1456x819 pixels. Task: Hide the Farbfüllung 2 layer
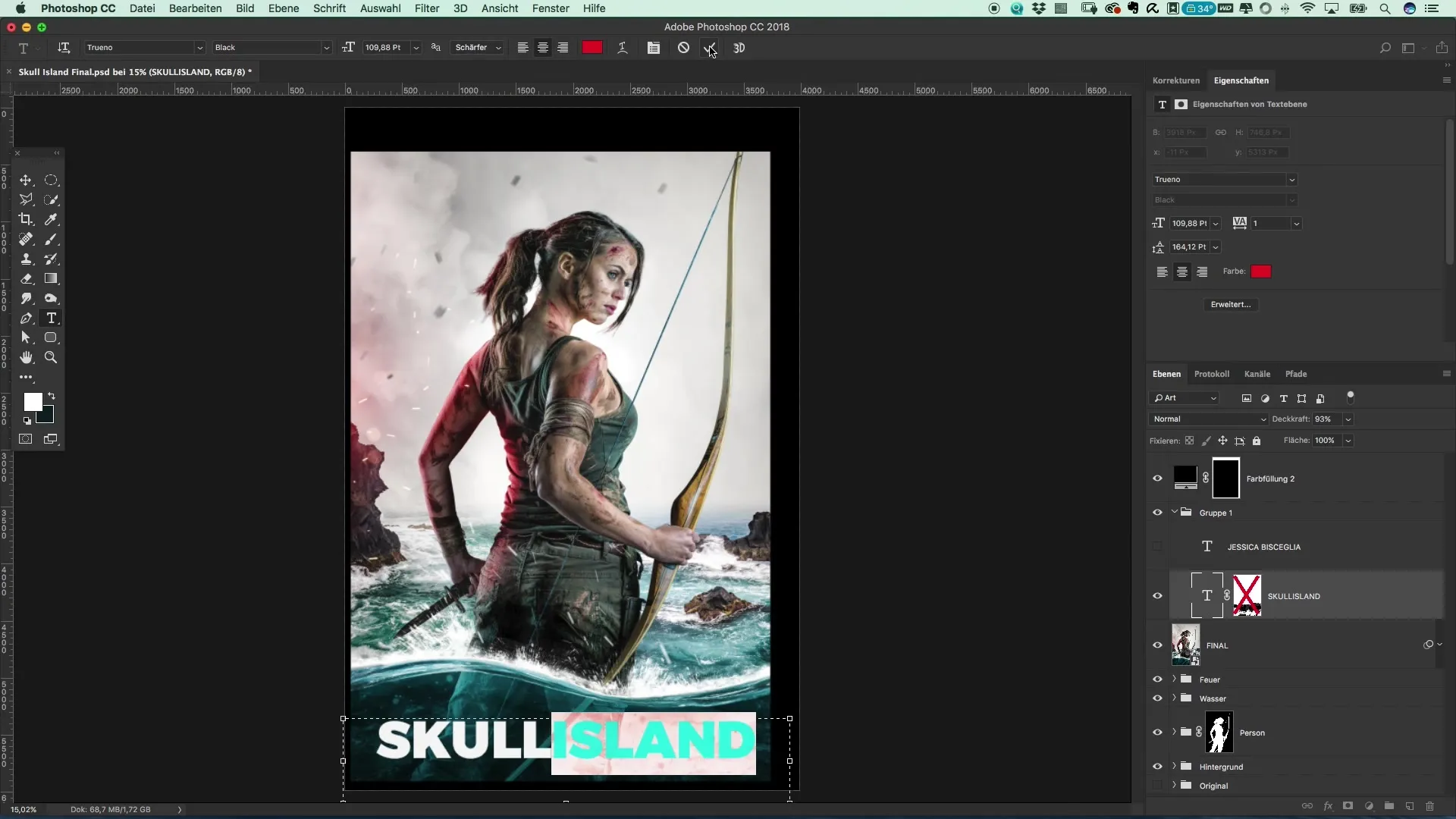(x=1157, y=479)
